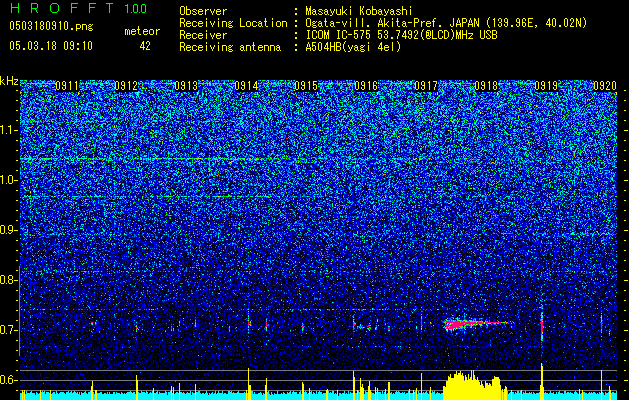The image size is (629, 400).
Task: Click the 0.8 kHz axis label
Action: tap(9, 280)
